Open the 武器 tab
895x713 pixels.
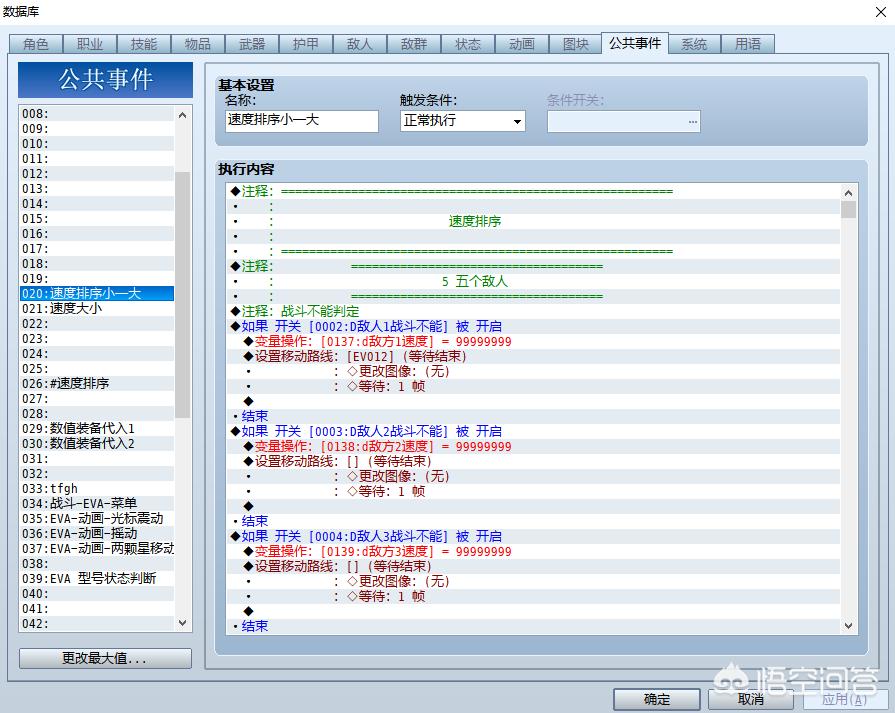pyautogui.click(x=252, y=44)
